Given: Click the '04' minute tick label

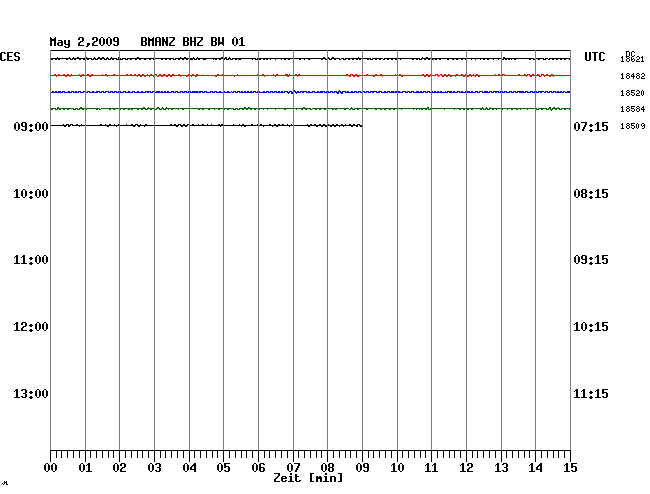Looking at the screenshot, I should point(189,468).
